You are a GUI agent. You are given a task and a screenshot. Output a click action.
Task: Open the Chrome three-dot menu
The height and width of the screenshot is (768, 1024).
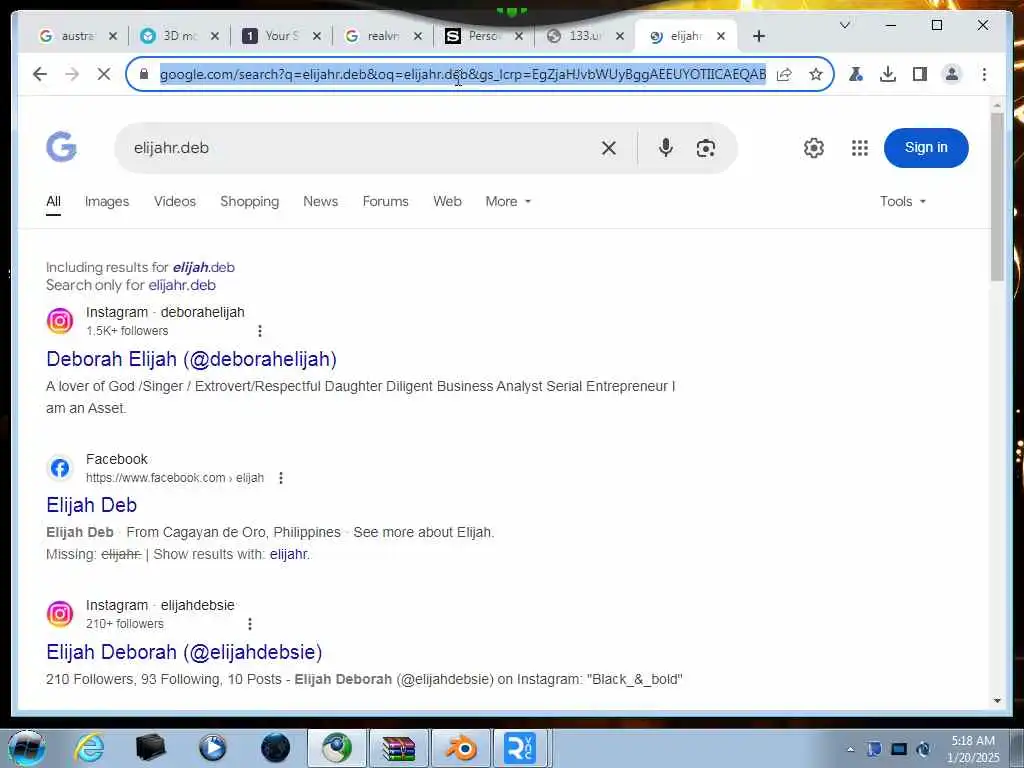click(x=984, y=74)
